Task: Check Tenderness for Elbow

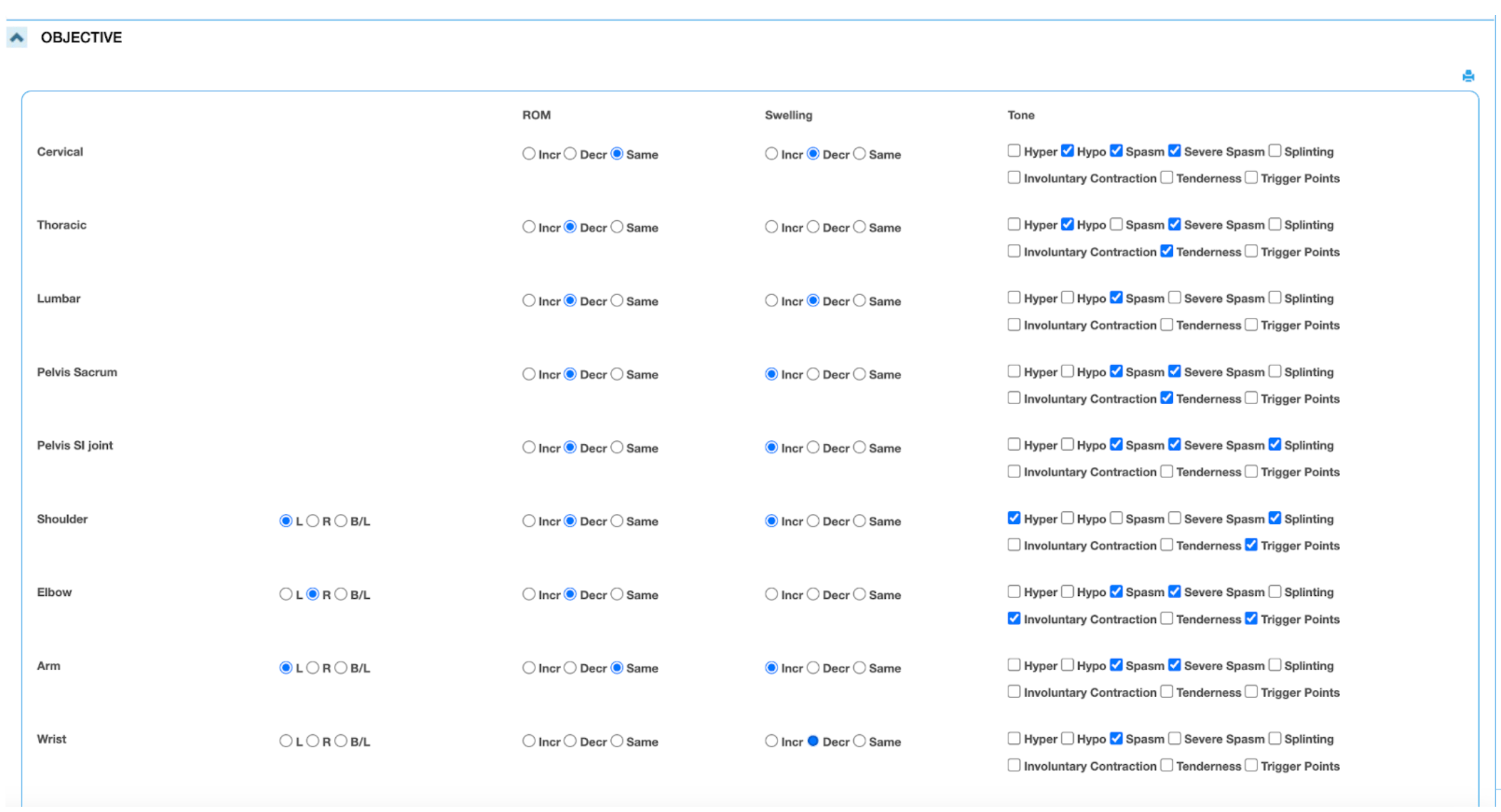Action: (1166, 618)
